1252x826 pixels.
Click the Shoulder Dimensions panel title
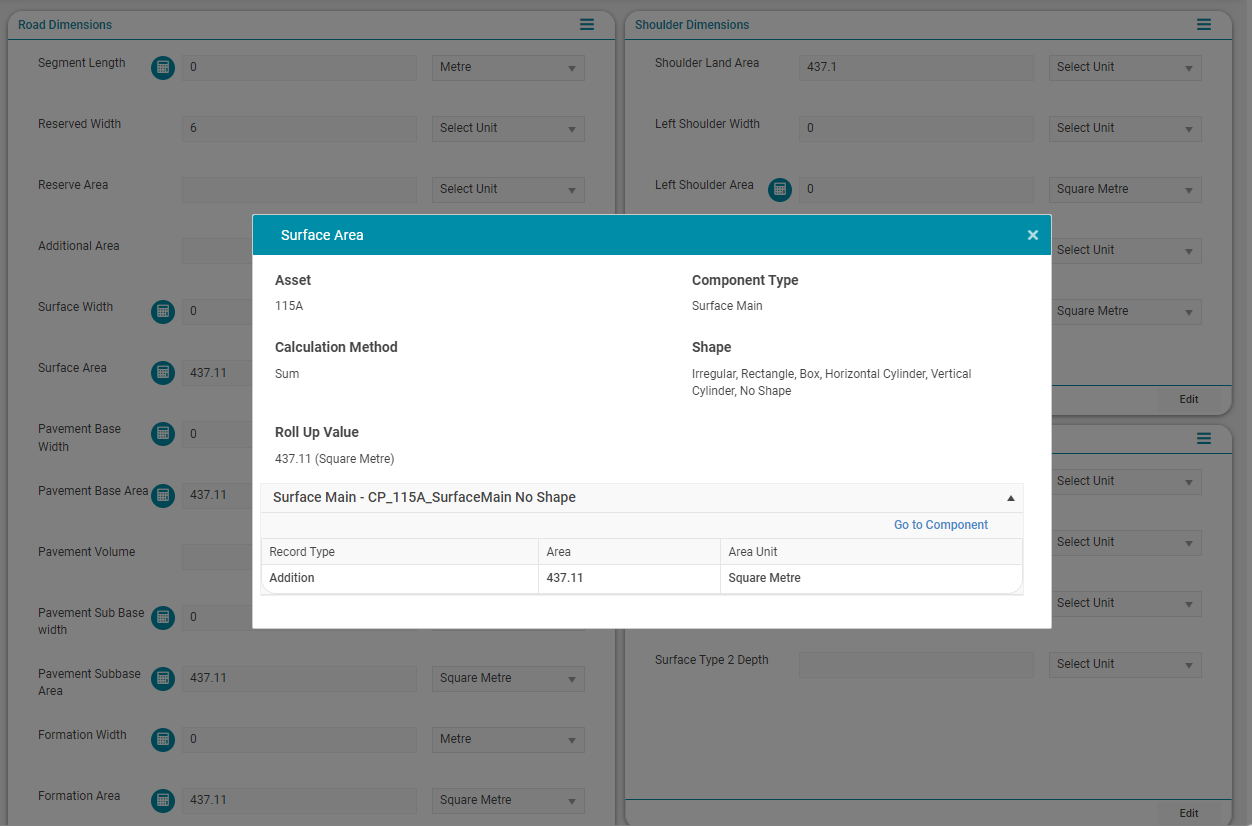pyautogui.click(x=692, y=25)
